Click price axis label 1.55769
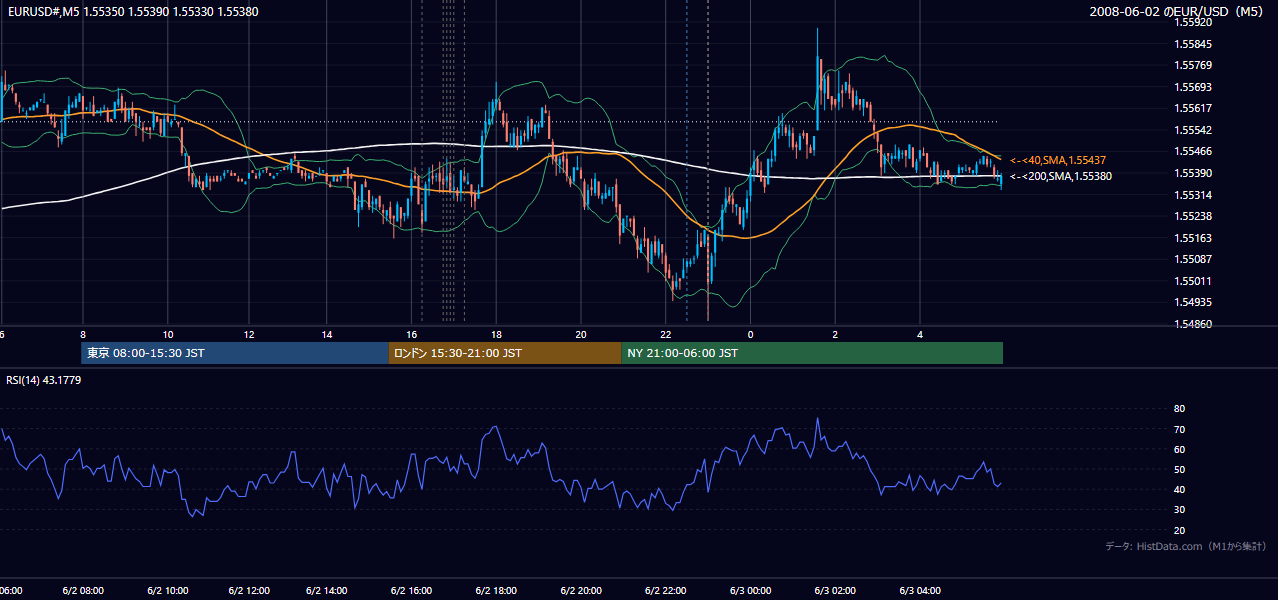 tap(1195, 66)
